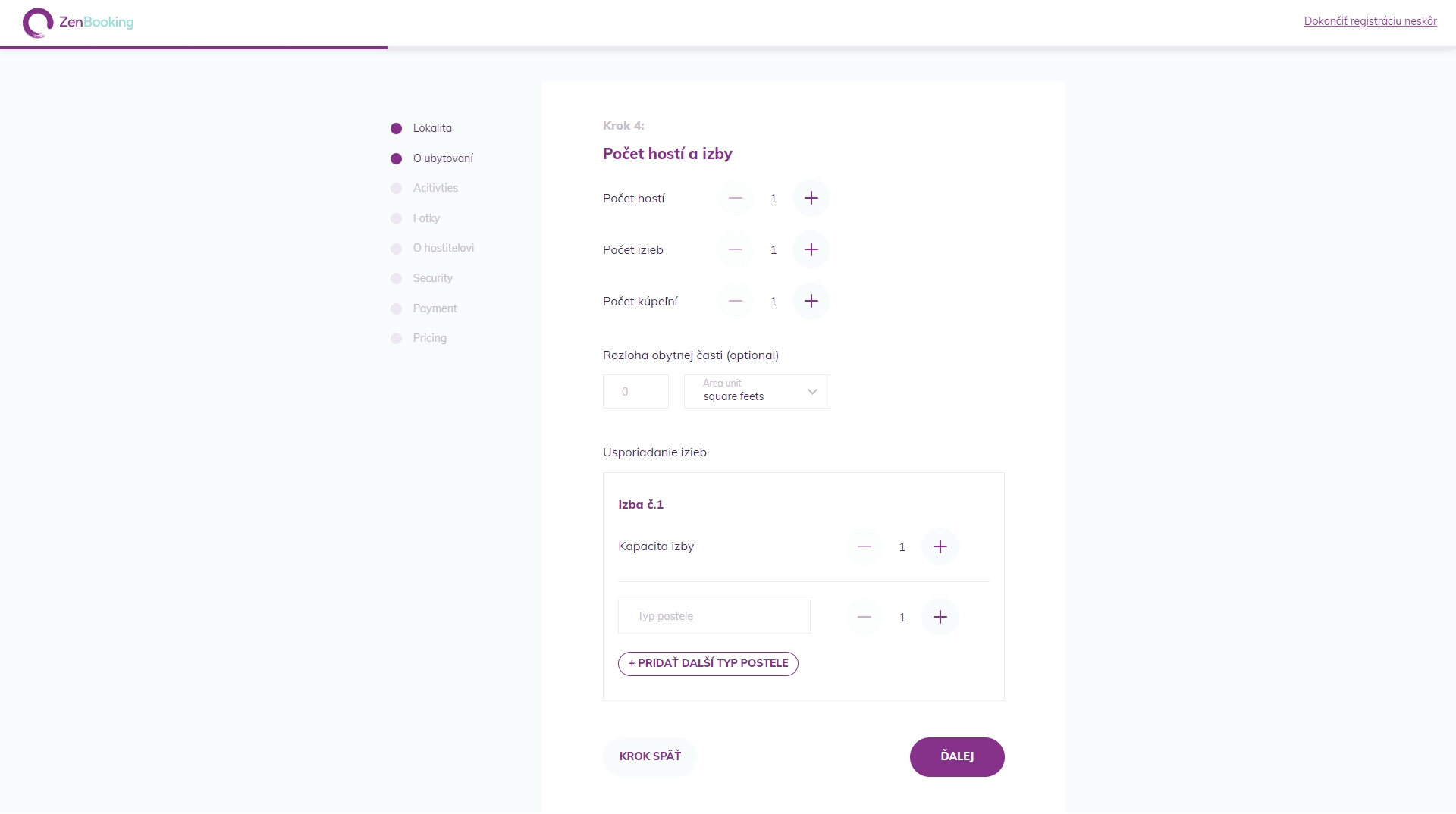Decrease Kapacita izby with minus icon
Screen dimensions: 1456x814
(x=864, y=546)
